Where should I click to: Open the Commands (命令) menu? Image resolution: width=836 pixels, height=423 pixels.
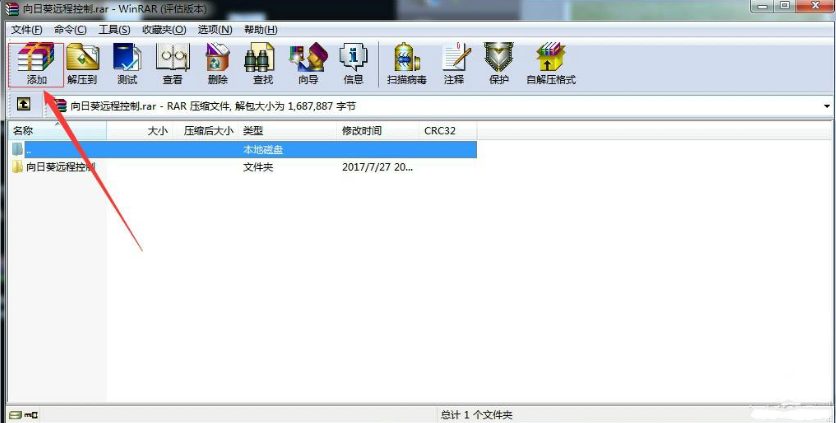click(x=70, y=30)
